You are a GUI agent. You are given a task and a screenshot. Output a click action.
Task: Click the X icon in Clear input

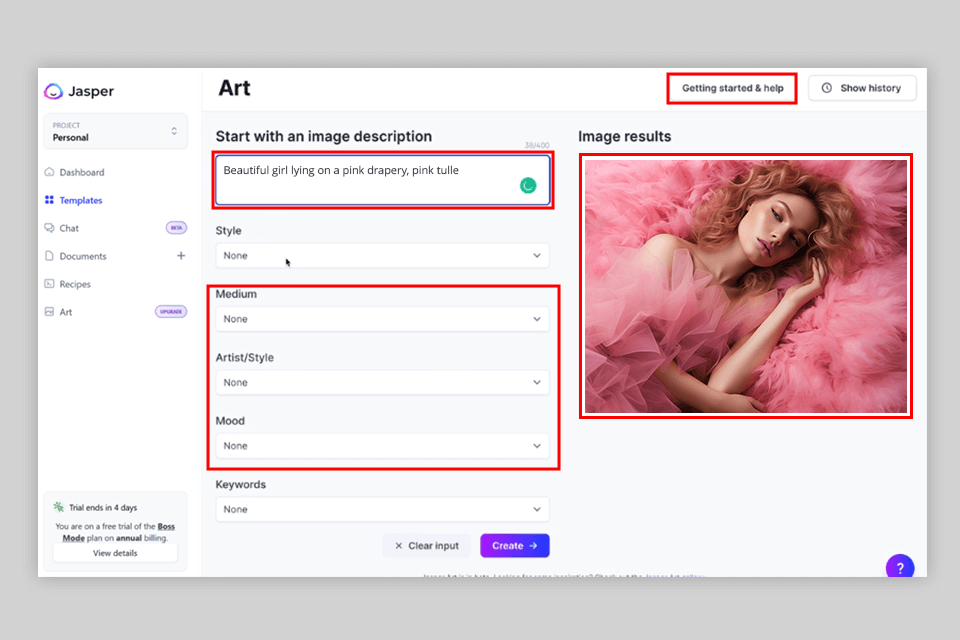tap(399, 546)
